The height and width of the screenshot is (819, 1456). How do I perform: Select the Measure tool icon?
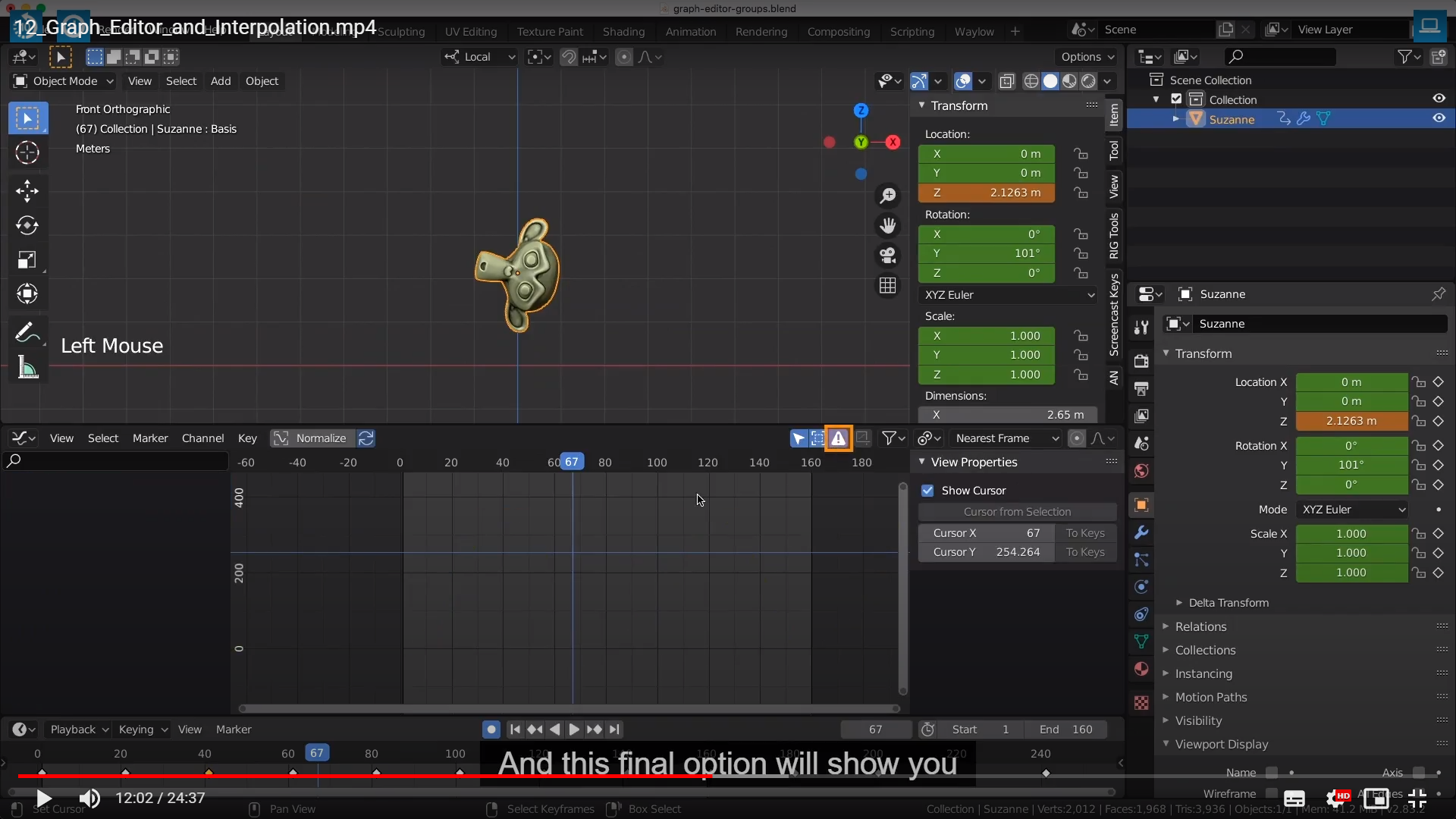click(27, 369)
